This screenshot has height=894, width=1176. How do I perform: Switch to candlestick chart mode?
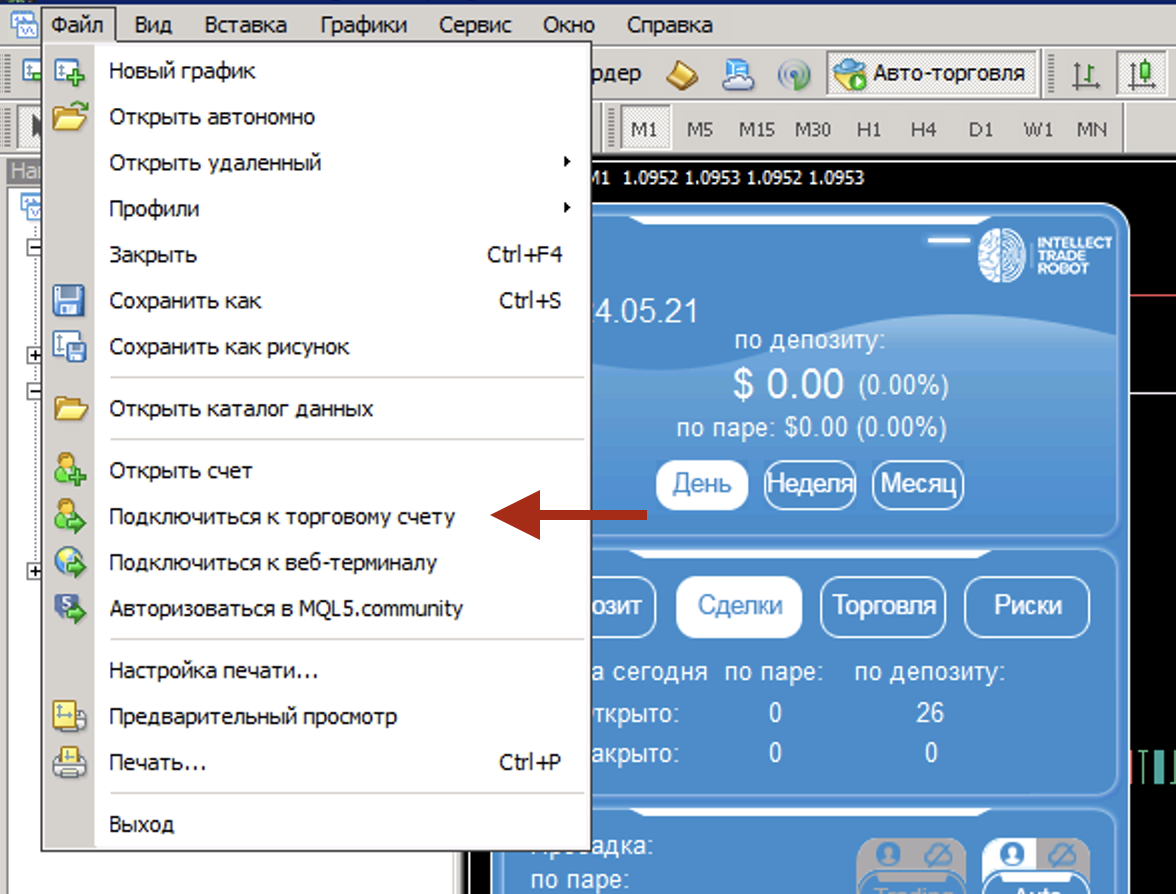point(1142,74)
